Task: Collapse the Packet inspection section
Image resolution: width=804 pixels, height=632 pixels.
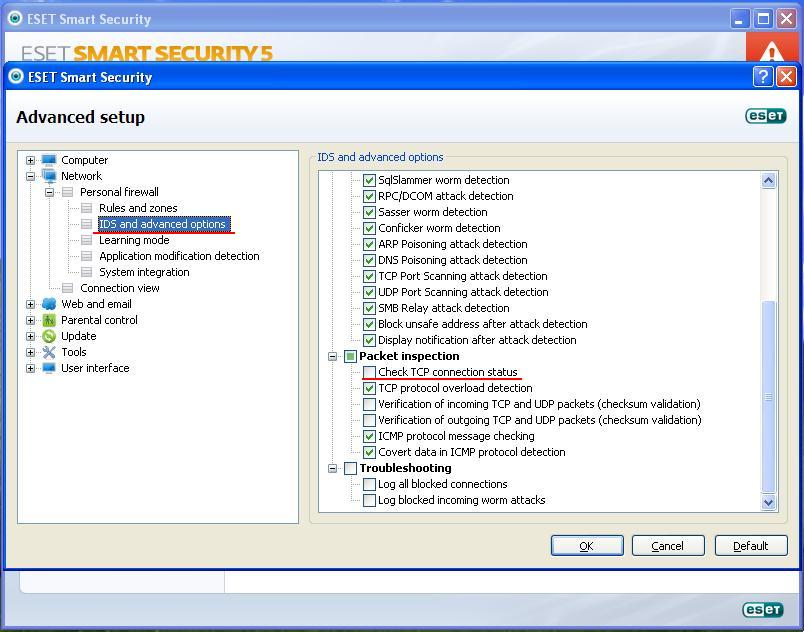Action: tap(332, 356)
